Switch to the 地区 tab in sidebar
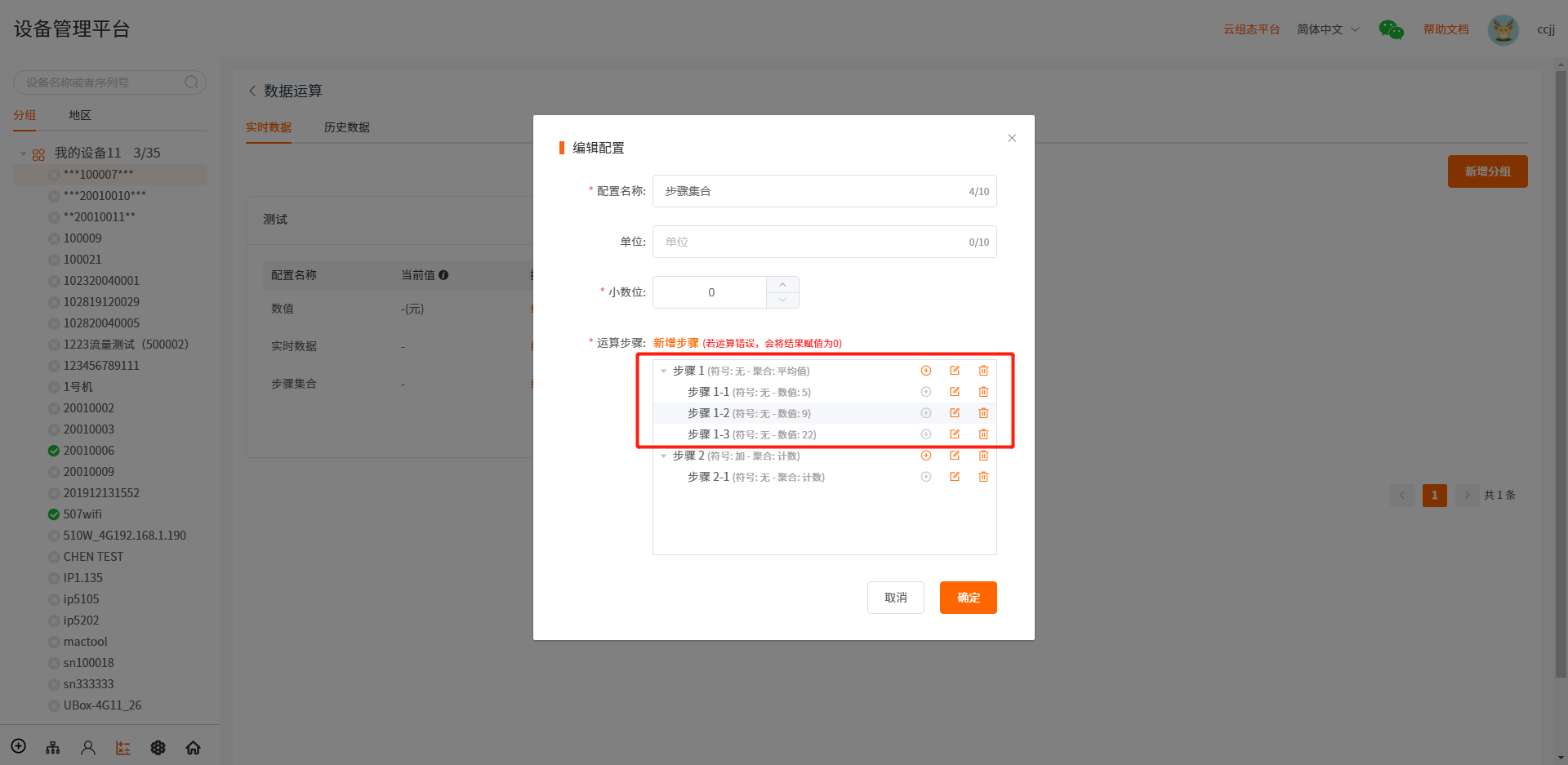This screenshot has height=765, width=1568. coord(80,115)
